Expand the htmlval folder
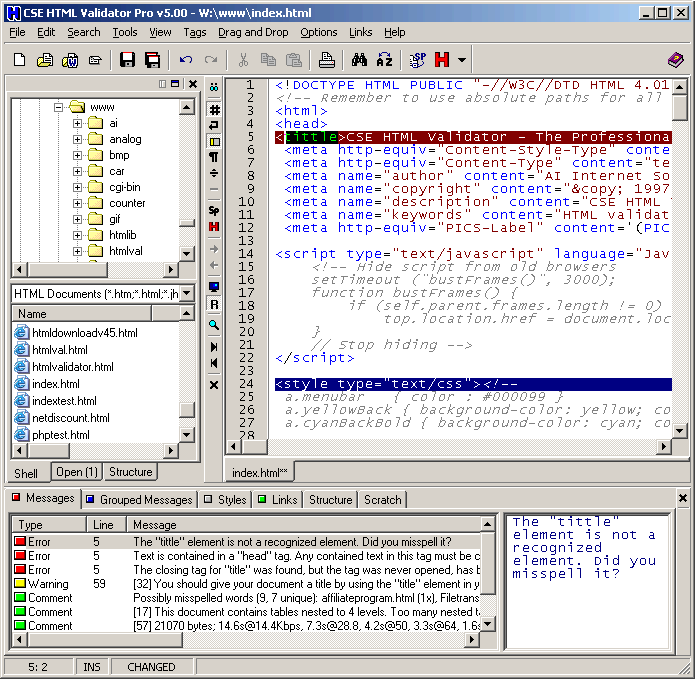 point(78,251)
